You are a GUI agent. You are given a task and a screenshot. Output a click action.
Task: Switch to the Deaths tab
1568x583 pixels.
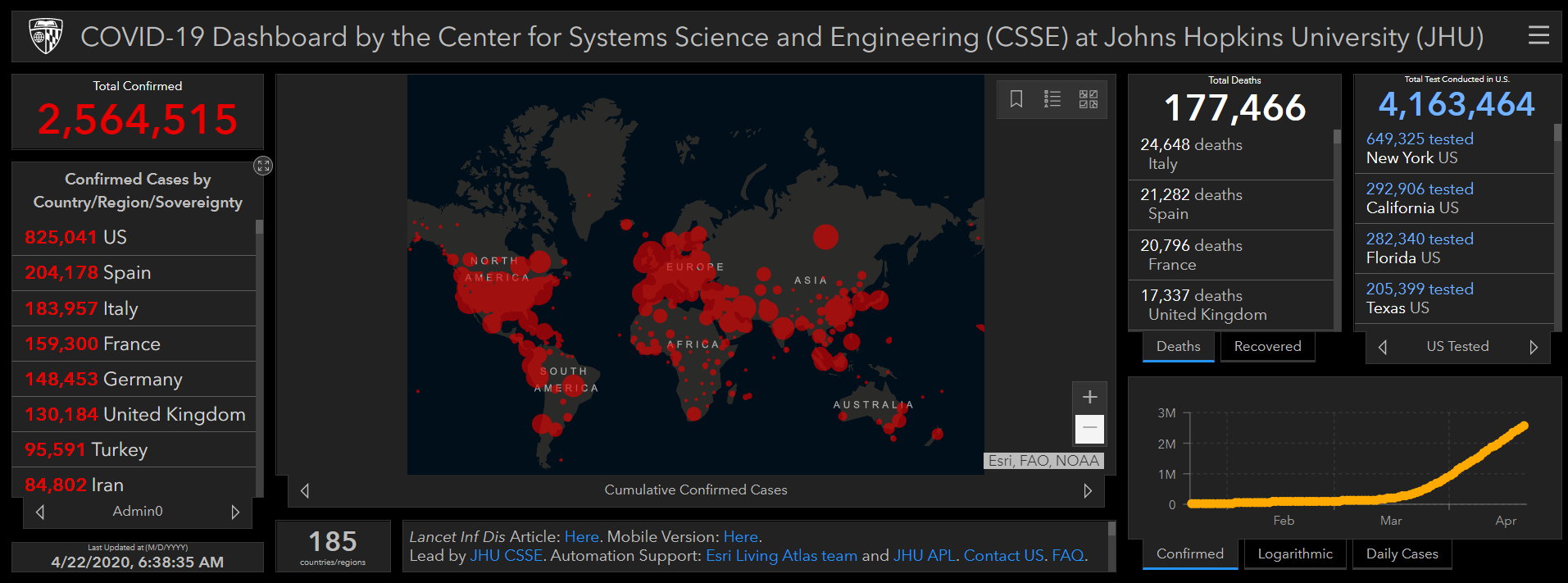coord(1179,346)
